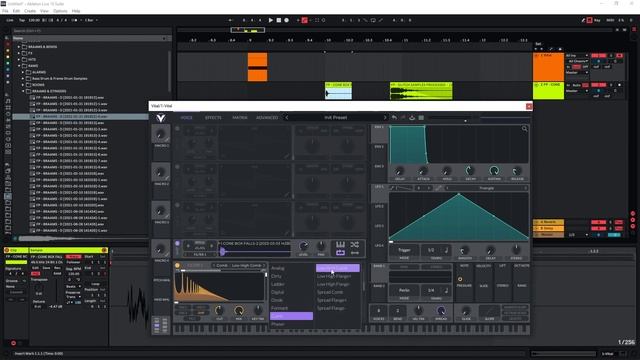
Task: Adjust the envelope Attack knob
Action: (x=423, y=171)
